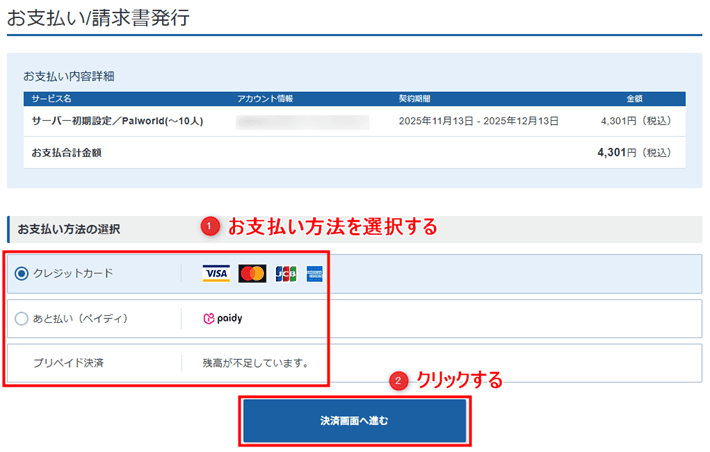This screenshot has height=452, width=710.
Task: Click the 残高が不足しています。 message
Action: coord(256,363)
